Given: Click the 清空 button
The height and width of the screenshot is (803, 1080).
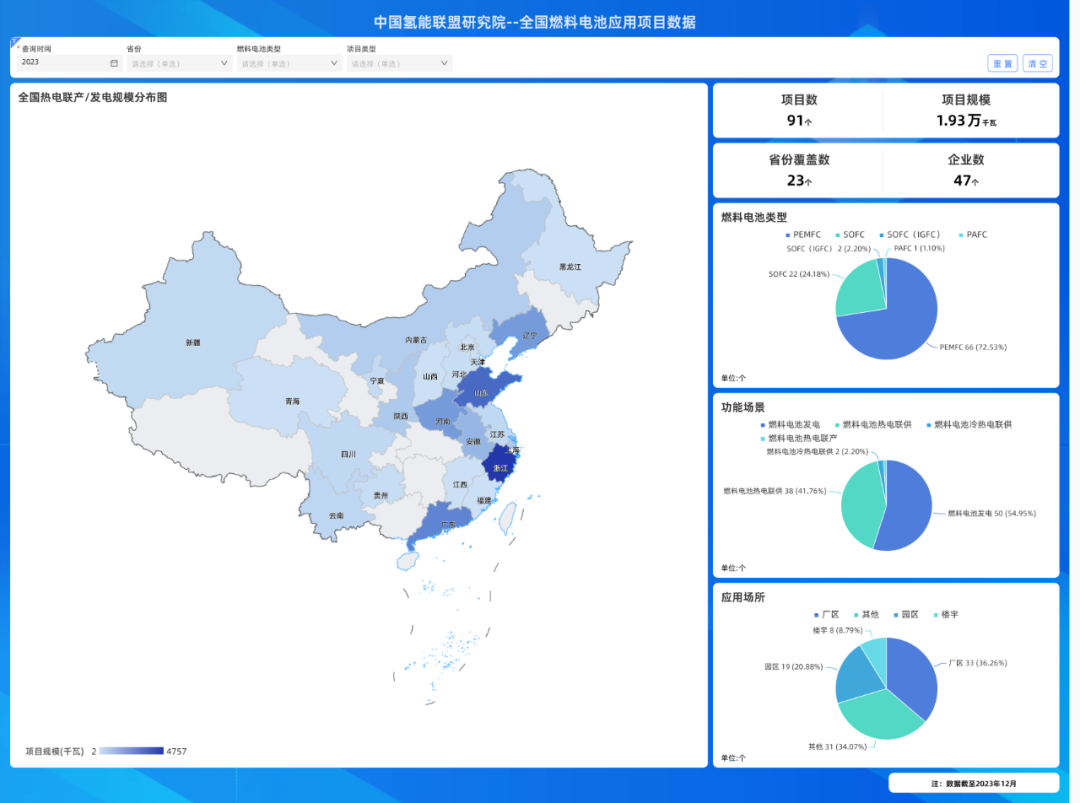Looking at the screenshot, I should click(x=1037, y=63).
